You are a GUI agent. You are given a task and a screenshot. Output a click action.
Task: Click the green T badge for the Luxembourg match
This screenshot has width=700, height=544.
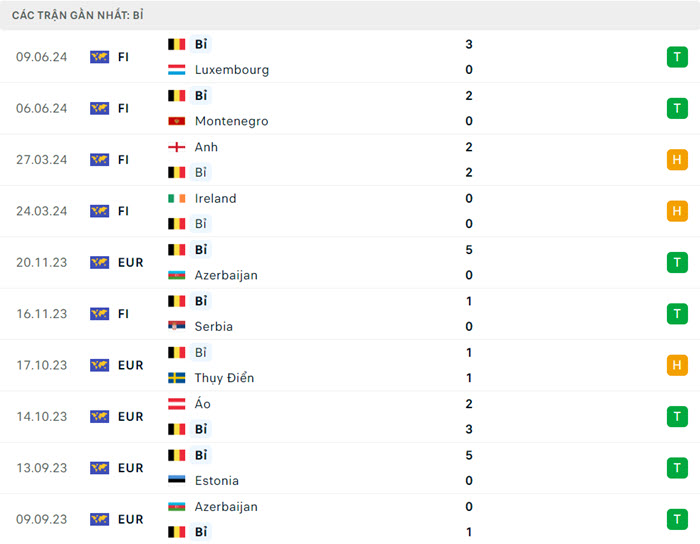coord(677,57)
